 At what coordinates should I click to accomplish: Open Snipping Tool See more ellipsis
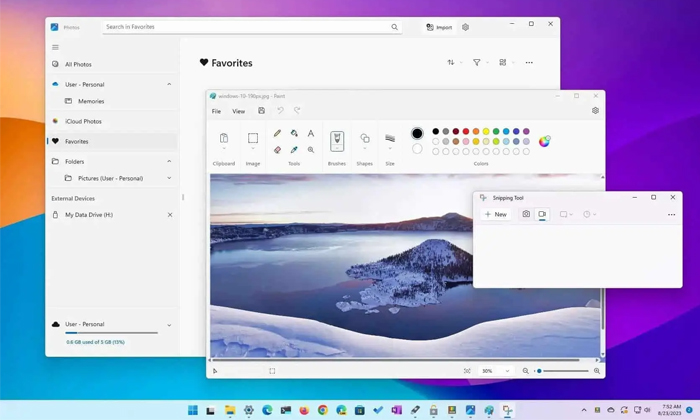click(671, 215)
